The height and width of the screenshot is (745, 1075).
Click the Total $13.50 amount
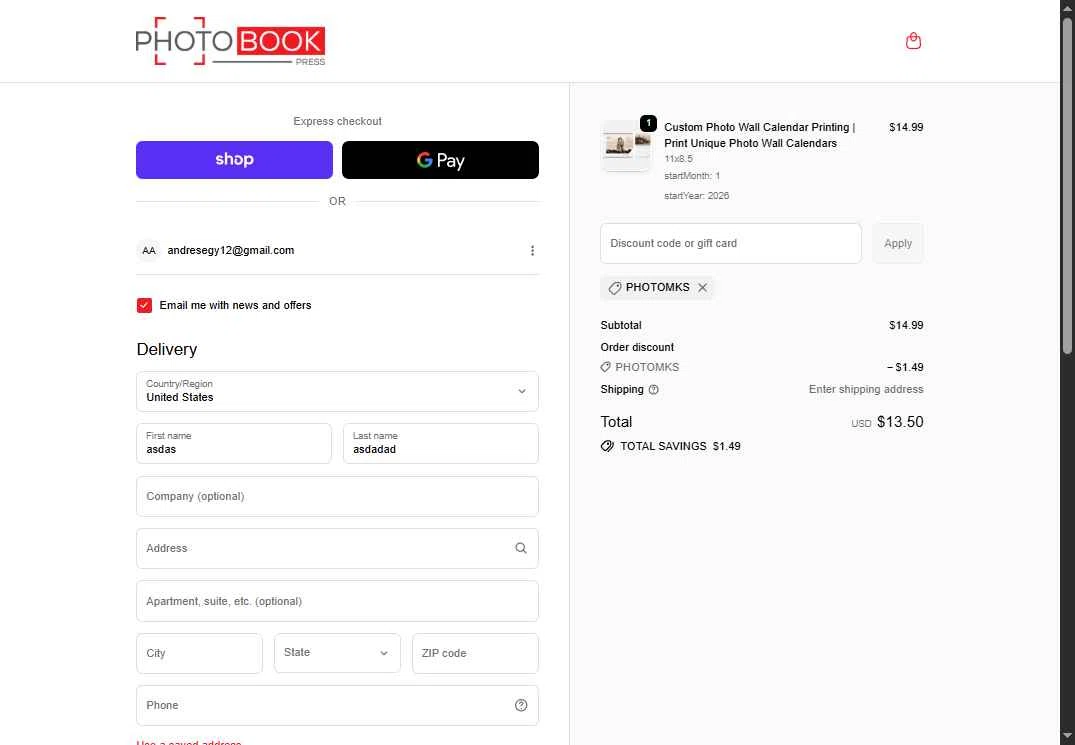tap(899, 422)
